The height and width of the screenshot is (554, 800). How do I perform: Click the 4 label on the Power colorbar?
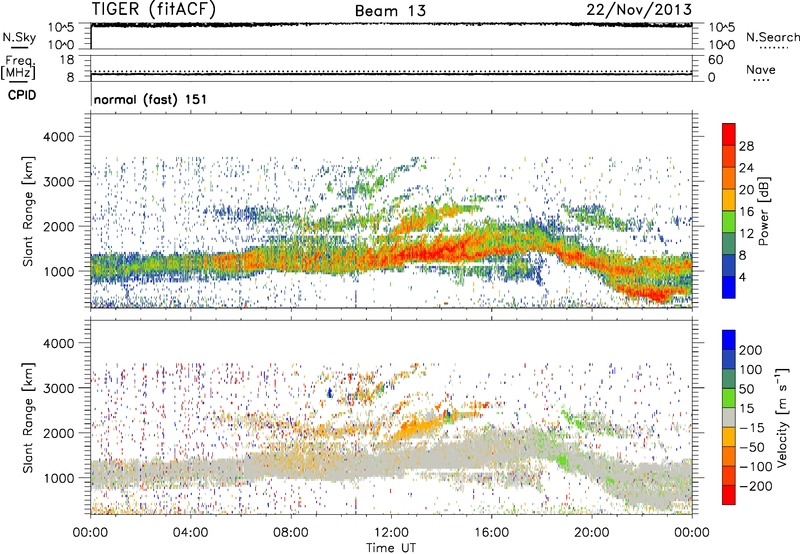[742, 278]
